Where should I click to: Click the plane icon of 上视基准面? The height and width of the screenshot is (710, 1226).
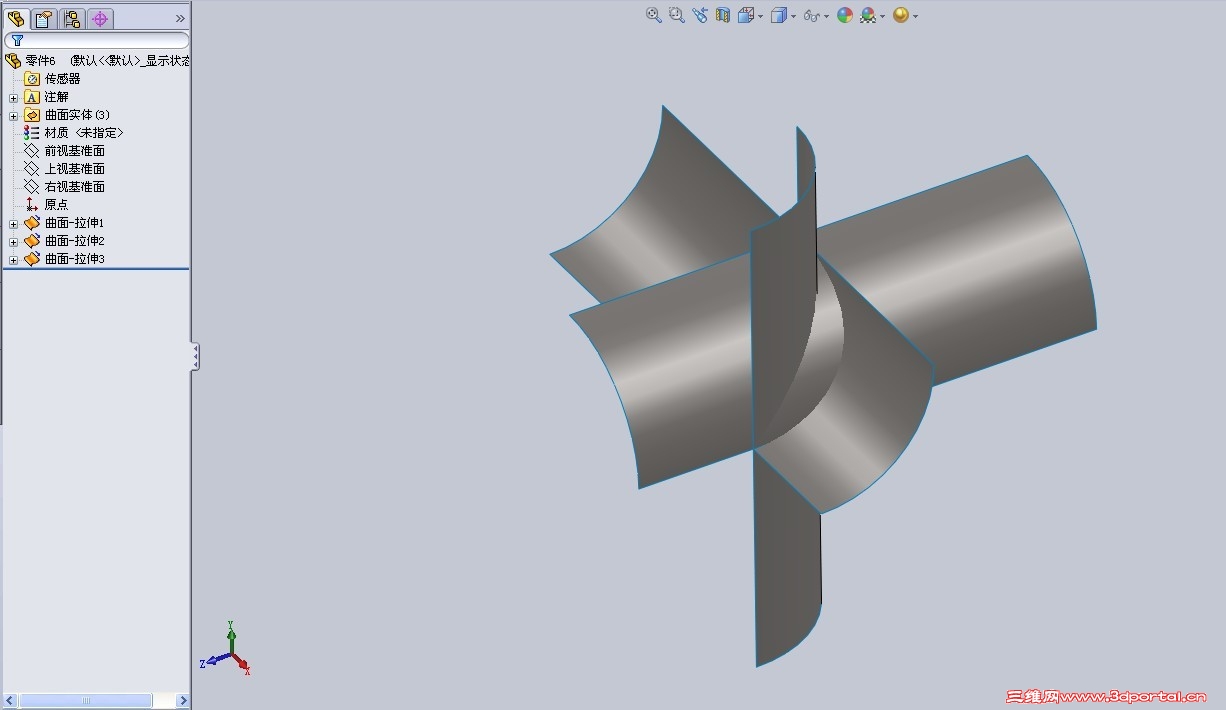pyautogui.click(x=32, y=169)
